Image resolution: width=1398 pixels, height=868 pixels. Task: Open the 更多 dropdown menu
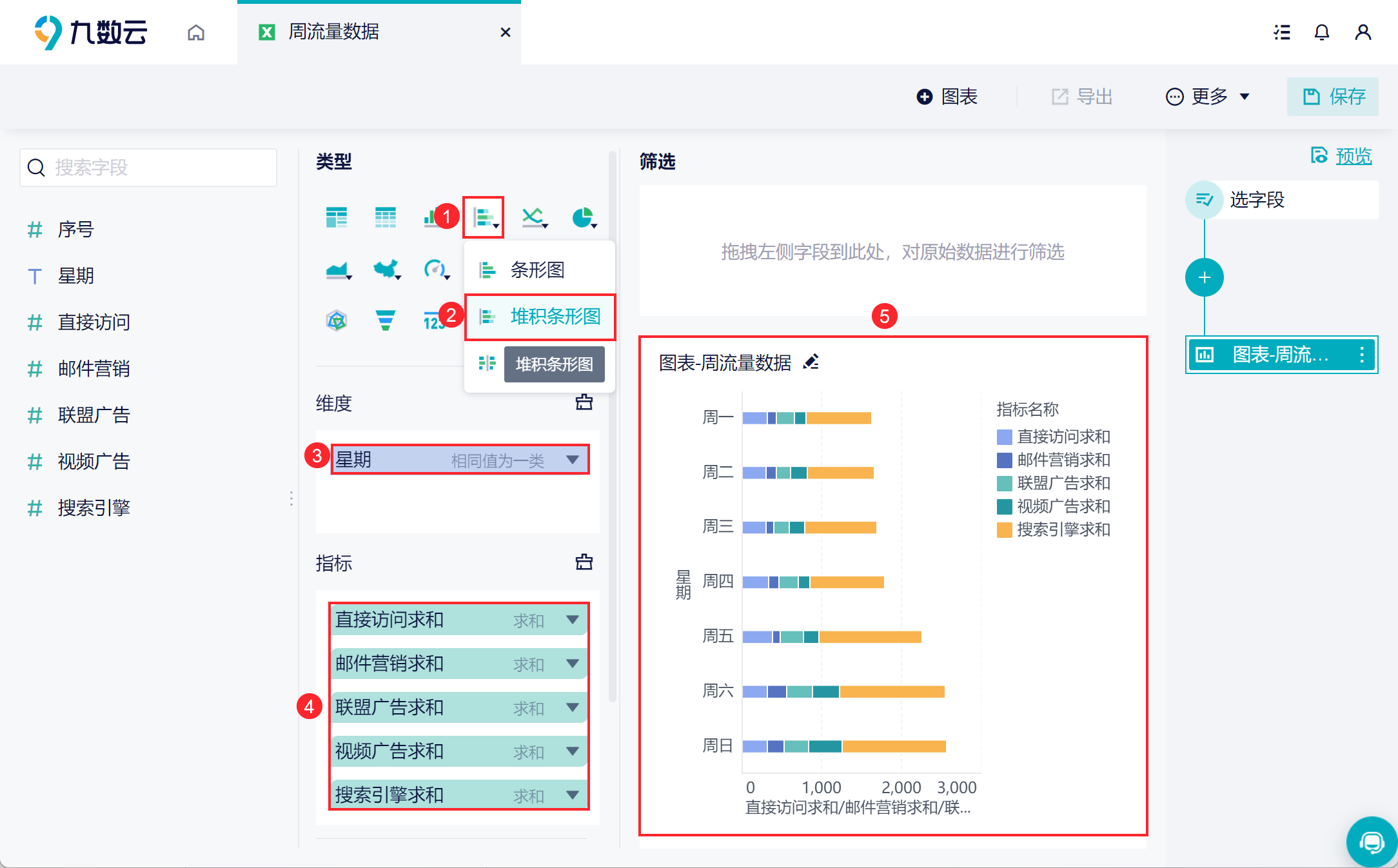pyautogui.click(x=1208, y=97)
